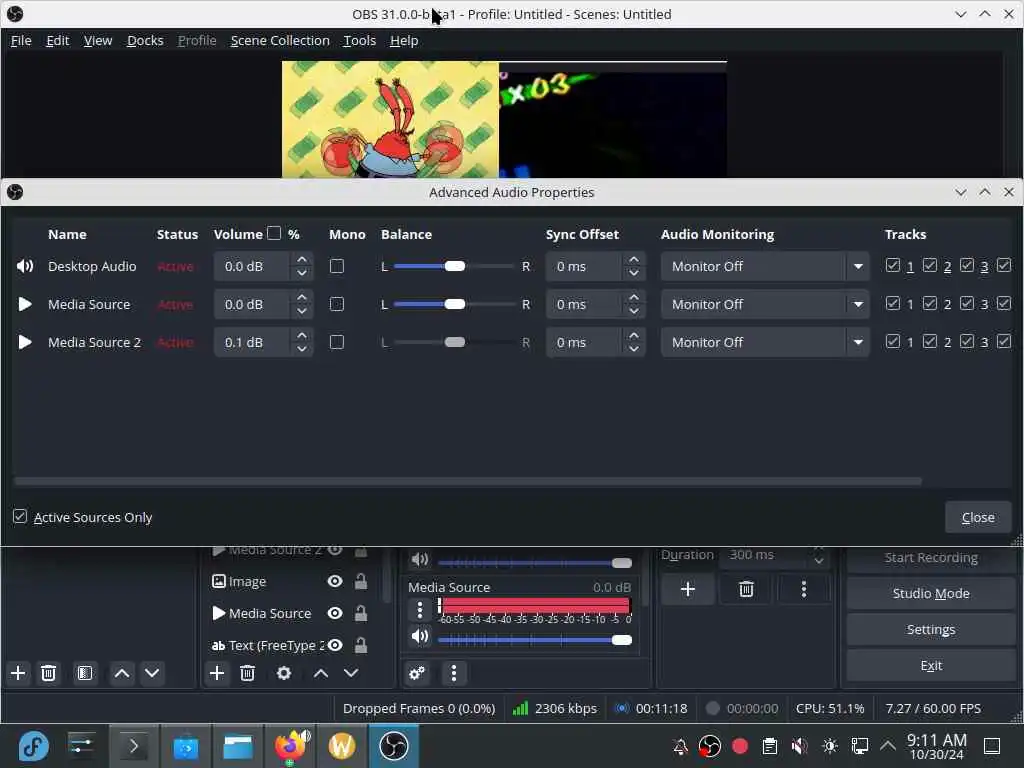Click Media Source balance slider

click(454, 304)
